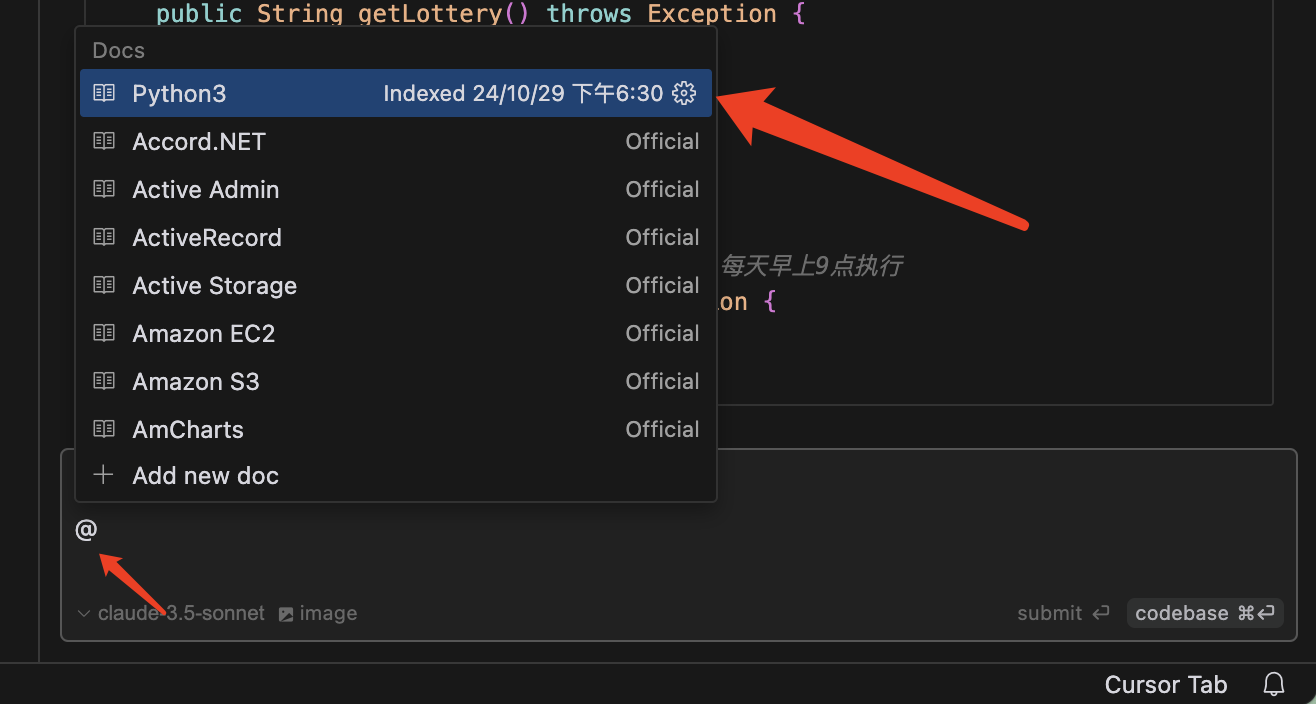
Task: Select Active Admin from the Docs list
Action: 205,189
